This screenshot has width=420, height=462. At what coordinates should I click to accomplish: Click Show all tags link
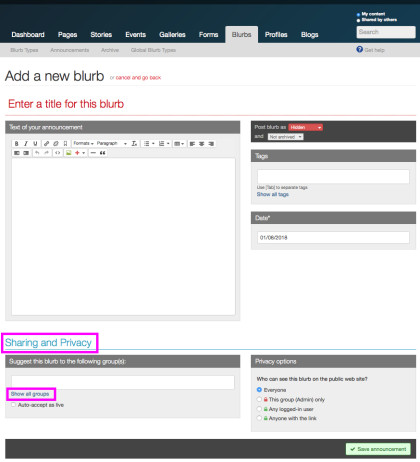[x=273, y=194]
